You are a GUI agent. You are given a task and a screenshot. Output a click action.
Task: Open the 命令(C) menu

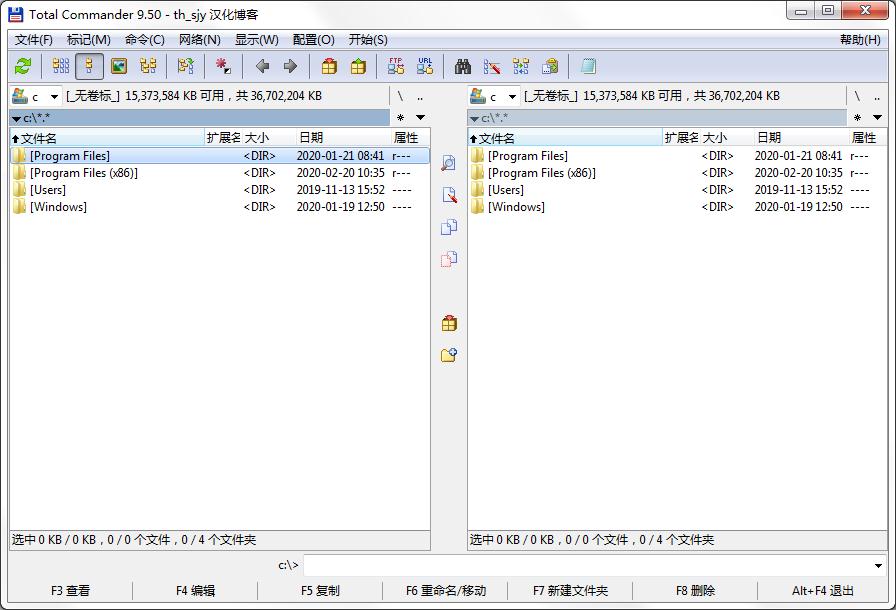145,39
